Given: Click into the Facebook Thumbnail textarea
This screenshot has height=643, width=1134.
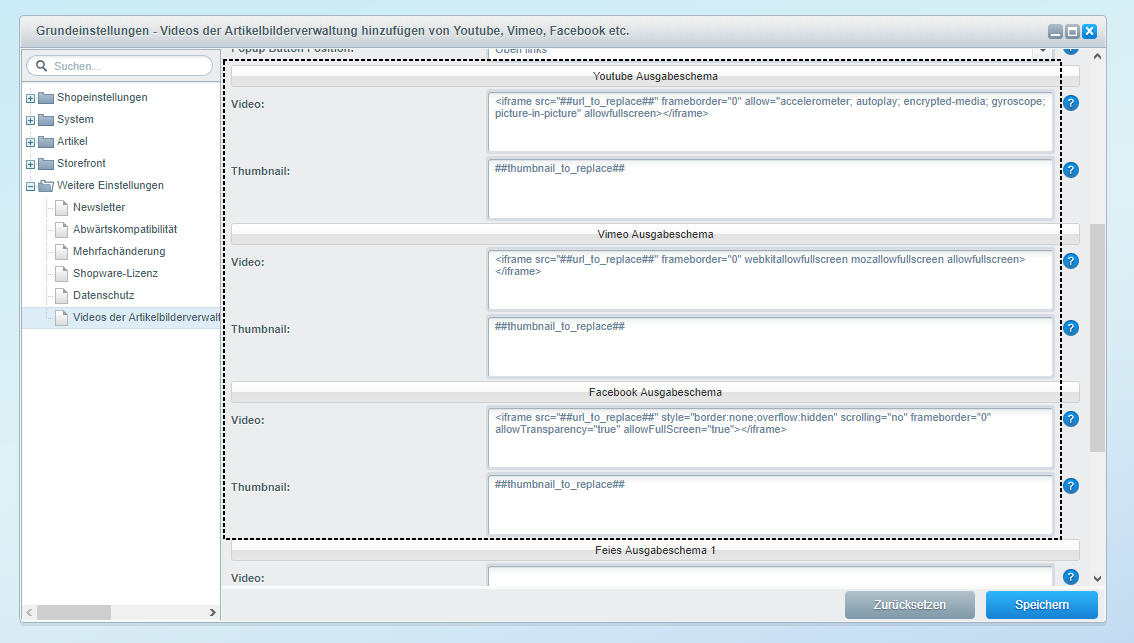Looking at the screenshot, I should coord(770,505).
